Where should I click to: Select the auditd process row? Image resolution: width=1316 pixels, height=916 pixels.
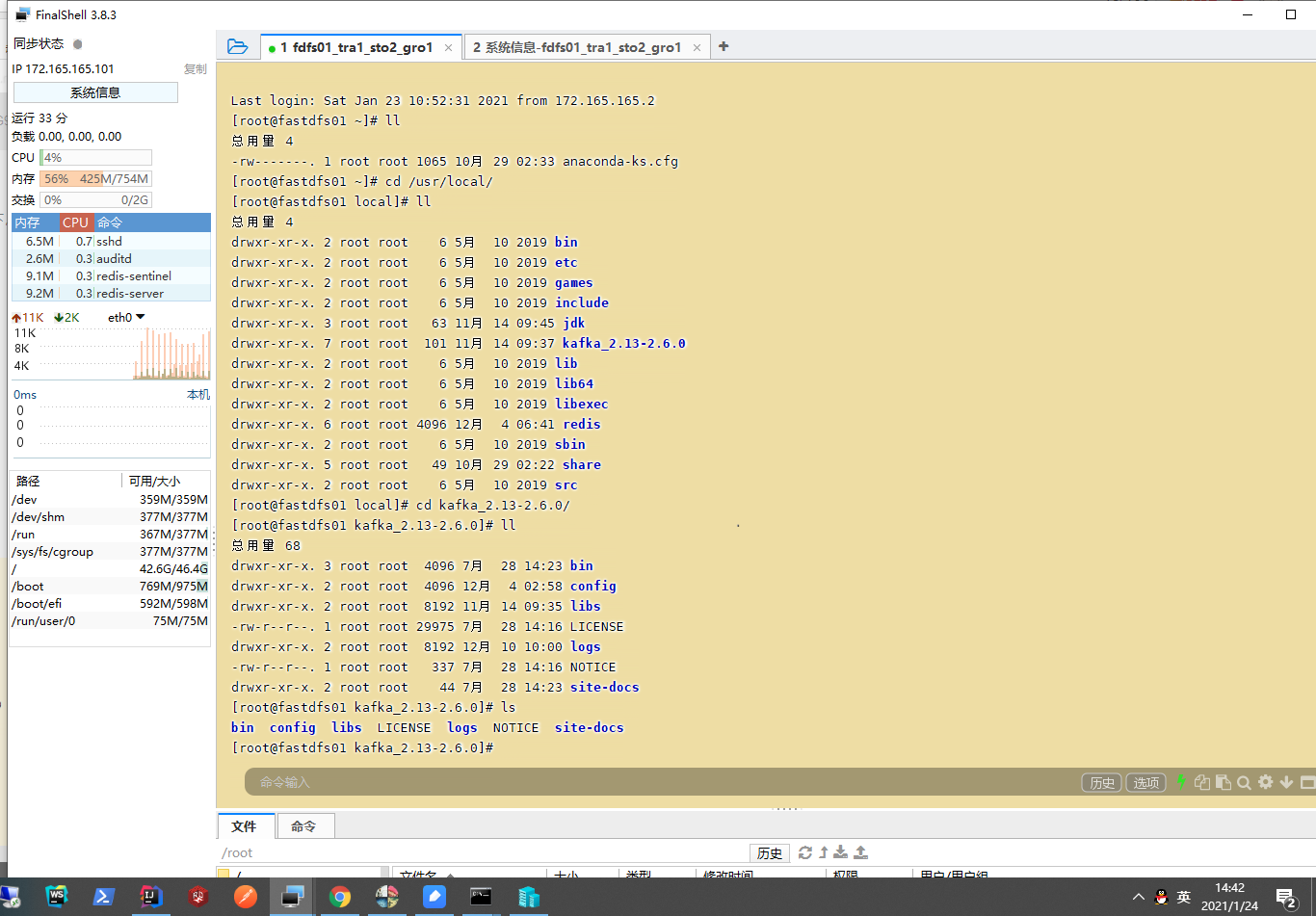coord(111,259)
